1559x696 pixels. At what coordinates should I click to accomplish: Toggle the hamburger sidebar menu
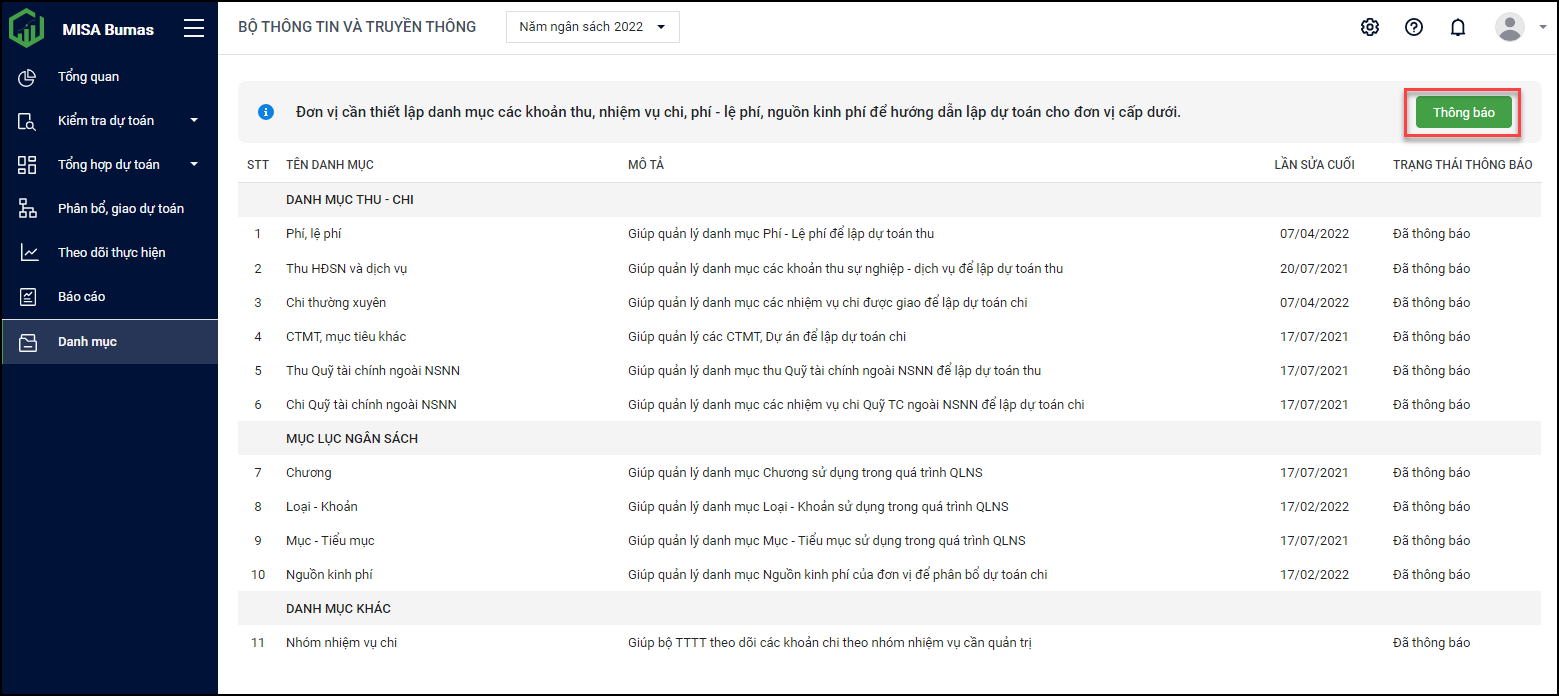pos(194,28)
